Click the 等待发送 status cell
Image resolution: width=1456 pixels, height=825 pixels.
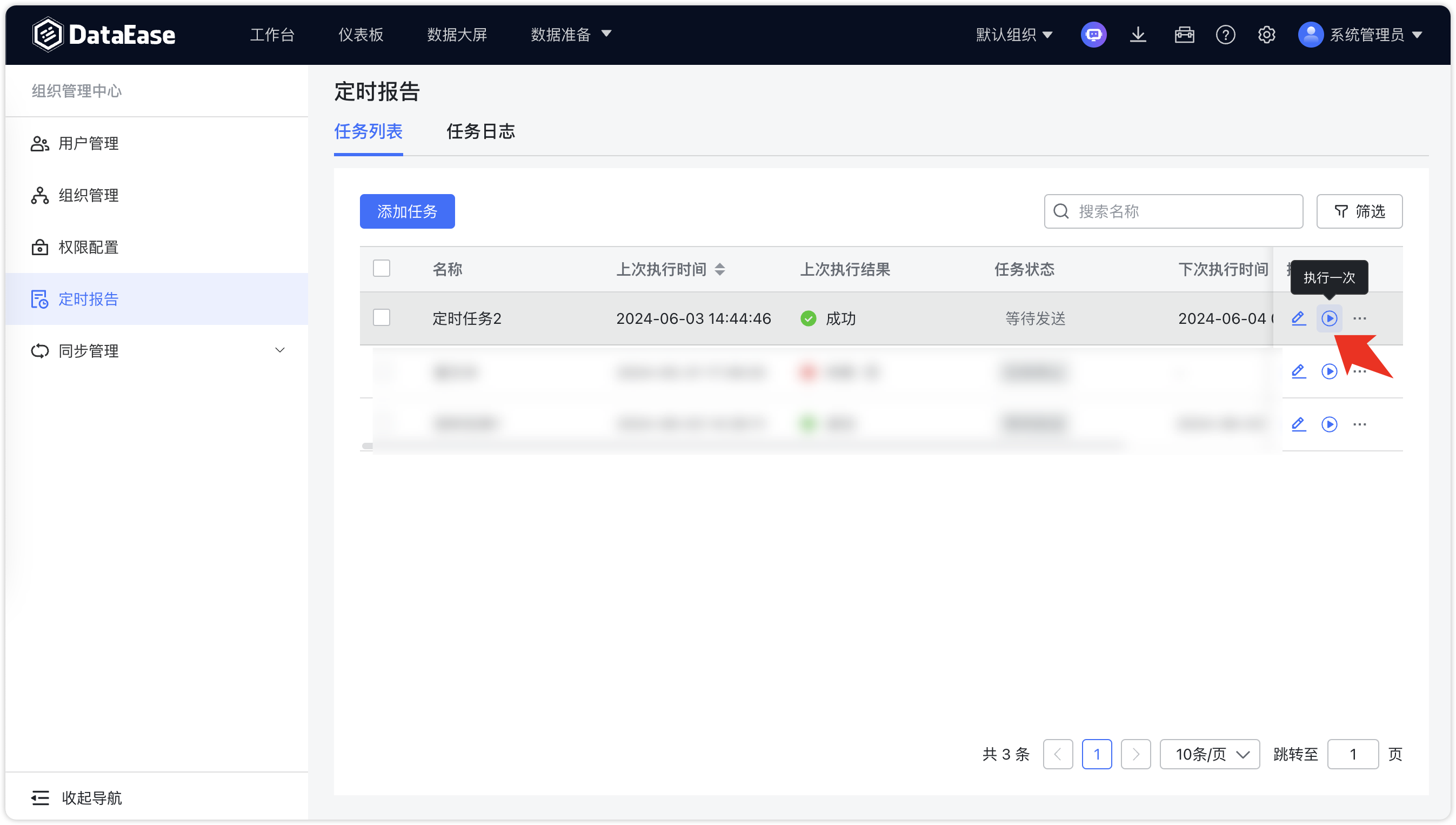[1034, 318]
